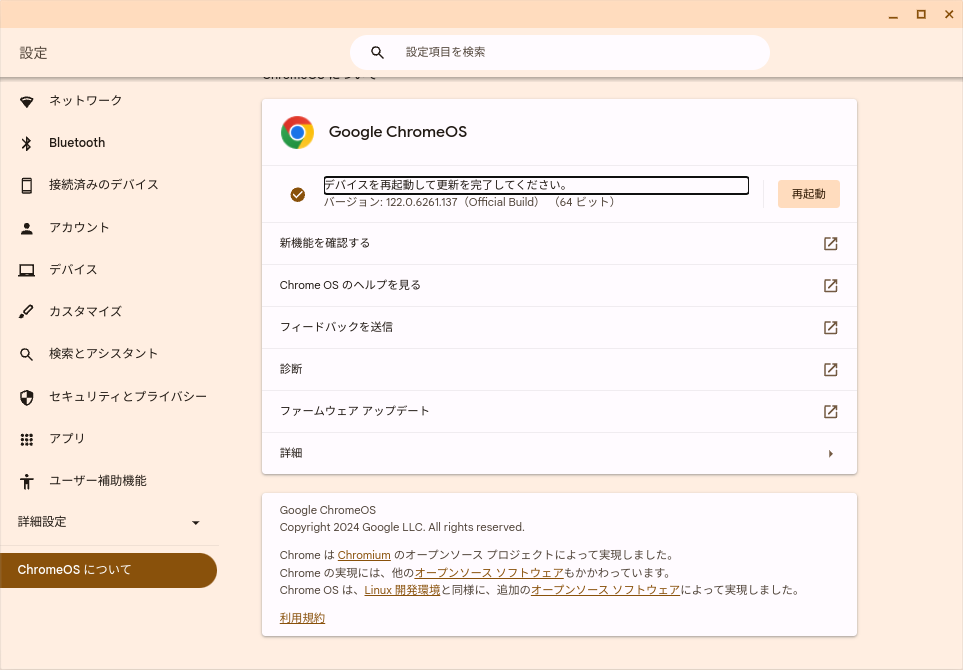Expand the 詳細 row arrow
Screen dimensions: 963x670
pos(830,454)
